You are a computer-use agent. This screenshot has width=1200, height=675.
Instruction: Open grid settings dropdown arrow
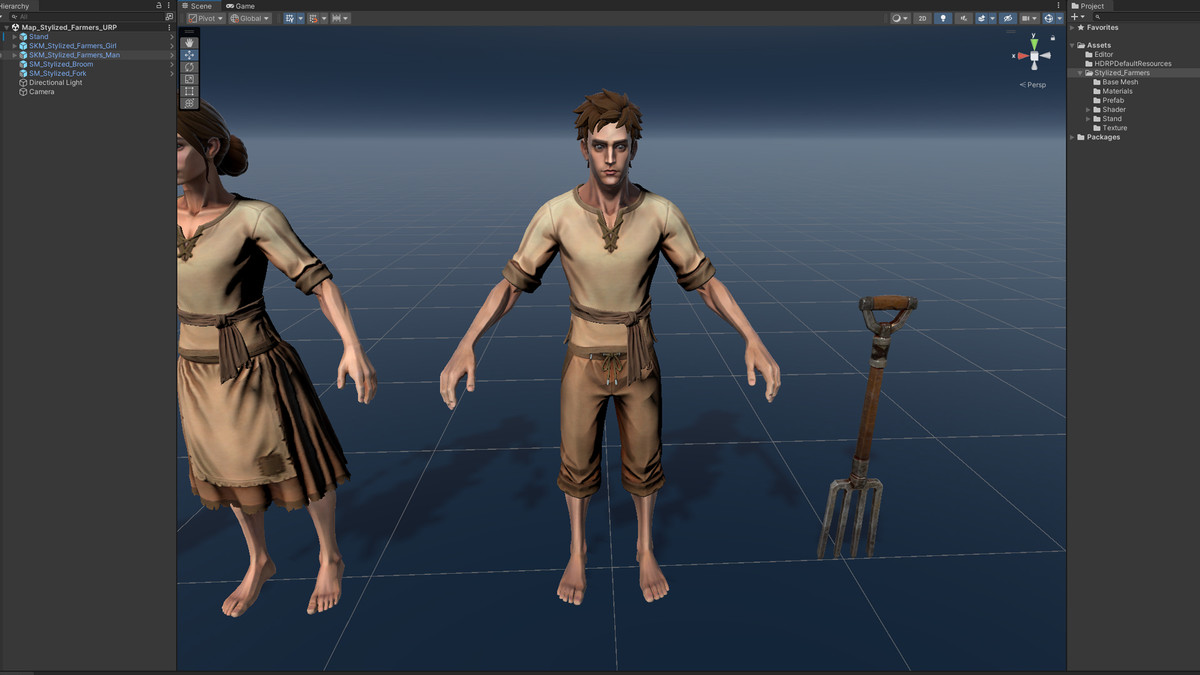point(301,18)
